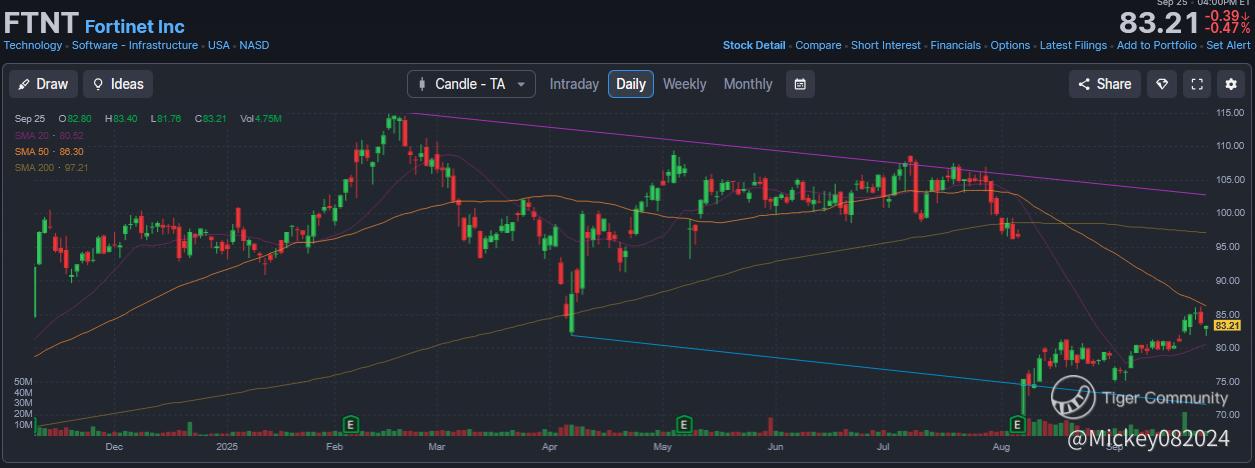
Task: Click the FTNT ticker symbol
Action: pyautogui.click(x=41, y=24)
